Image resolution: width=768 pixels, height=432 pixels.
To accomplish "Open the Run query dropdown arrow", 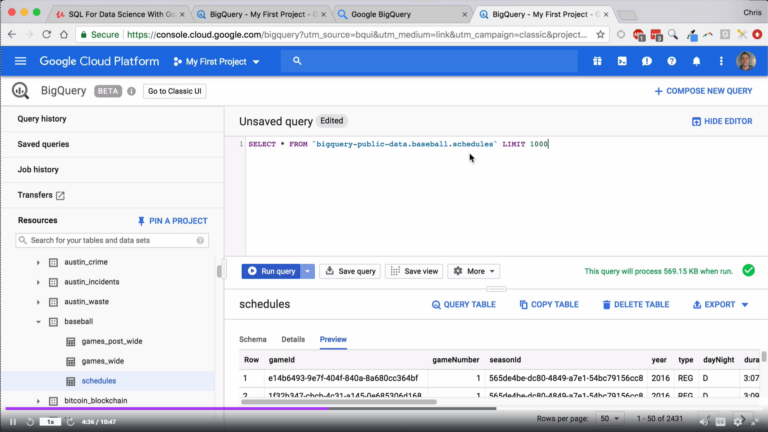I will pyautogui.click(x=308, y=271).
